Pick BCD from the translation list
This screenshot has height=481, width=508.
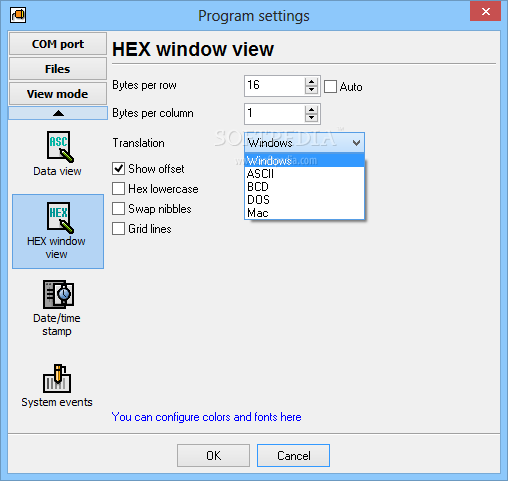click(305, 187)
